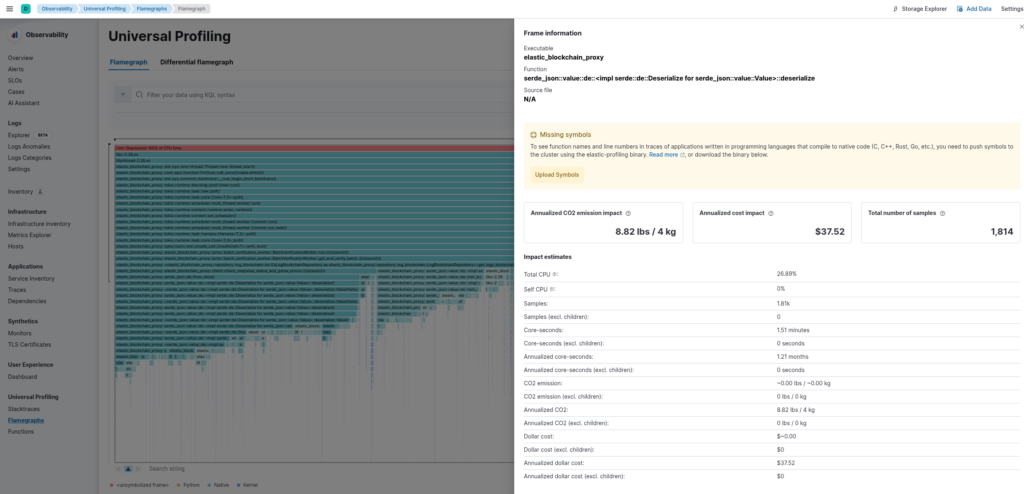Screen dimensions: 1024x494
Task: Select the root flamegraph frame
Action: click(314, 148)
